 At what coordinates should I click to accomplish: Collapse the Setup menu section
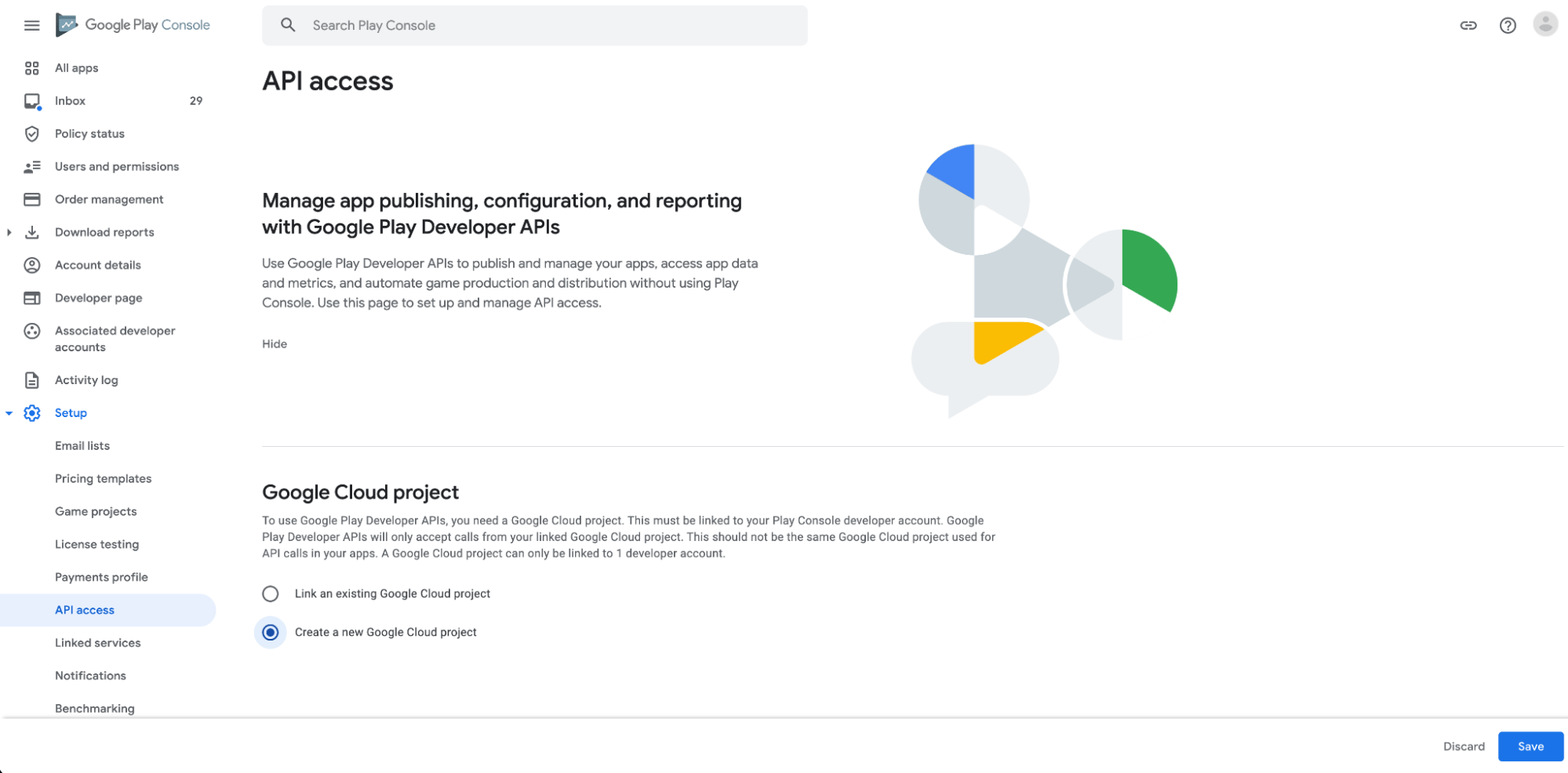(8, 412)
